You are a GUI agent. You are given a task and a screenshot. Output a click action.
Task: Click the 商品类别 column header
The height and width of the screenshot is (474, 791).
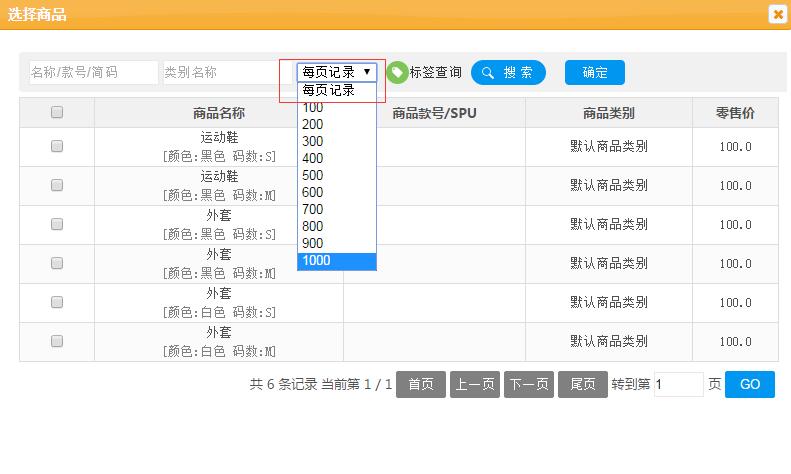pos(609,113)
